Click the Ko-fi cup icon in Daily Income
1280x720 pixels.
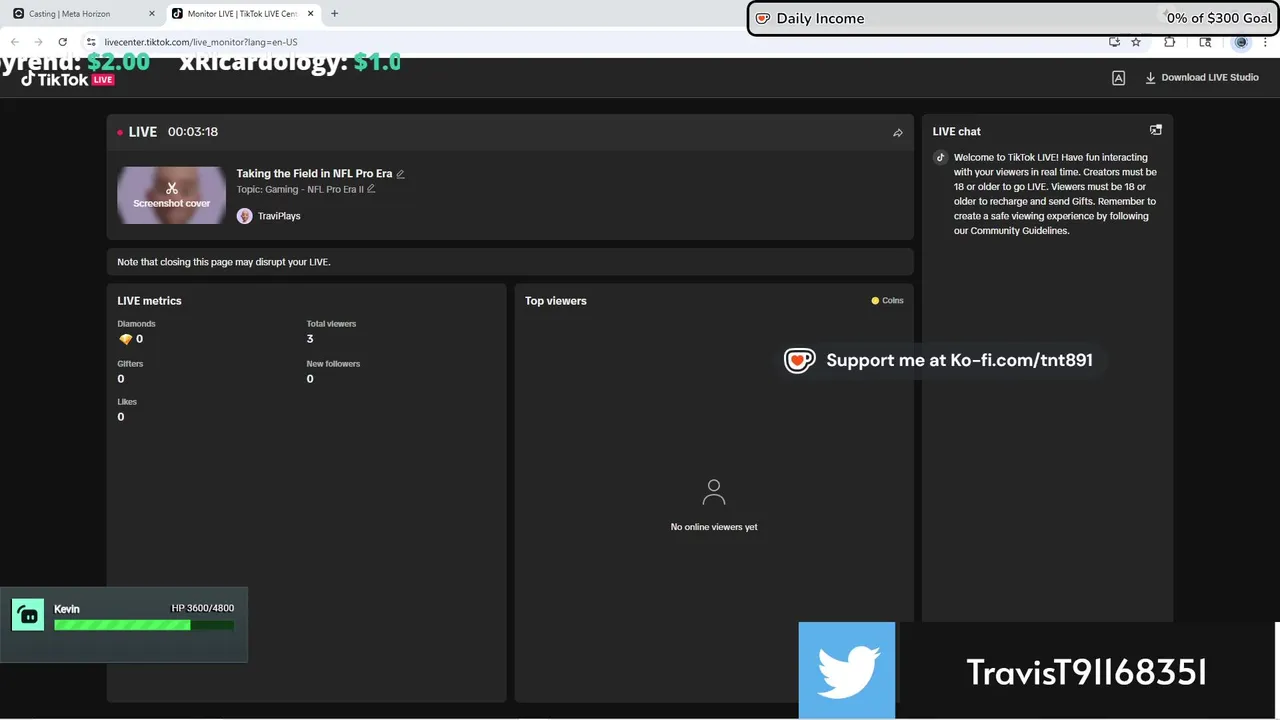763,18
